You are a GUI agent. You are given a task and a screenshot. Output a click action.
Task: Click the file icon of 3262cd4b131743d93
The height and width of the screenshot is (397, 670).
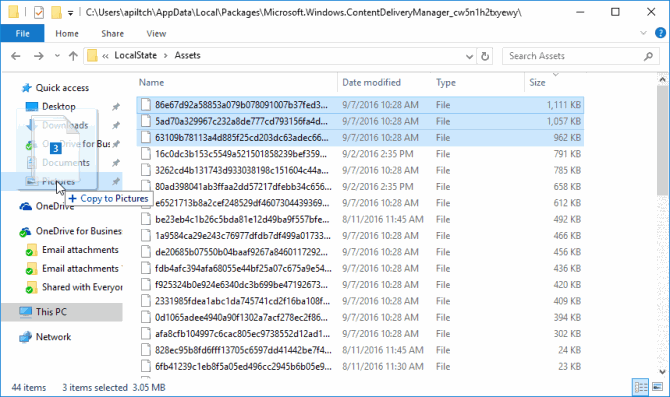(x=146, y=170)
